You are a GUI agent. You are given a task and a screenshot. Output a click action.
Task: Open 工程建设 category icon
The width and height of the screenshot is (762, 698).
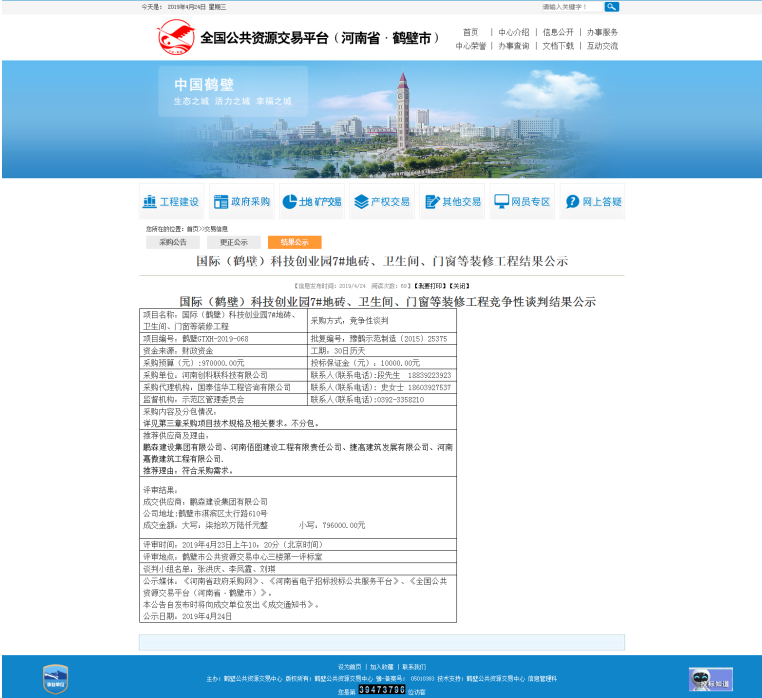(150, 201)
